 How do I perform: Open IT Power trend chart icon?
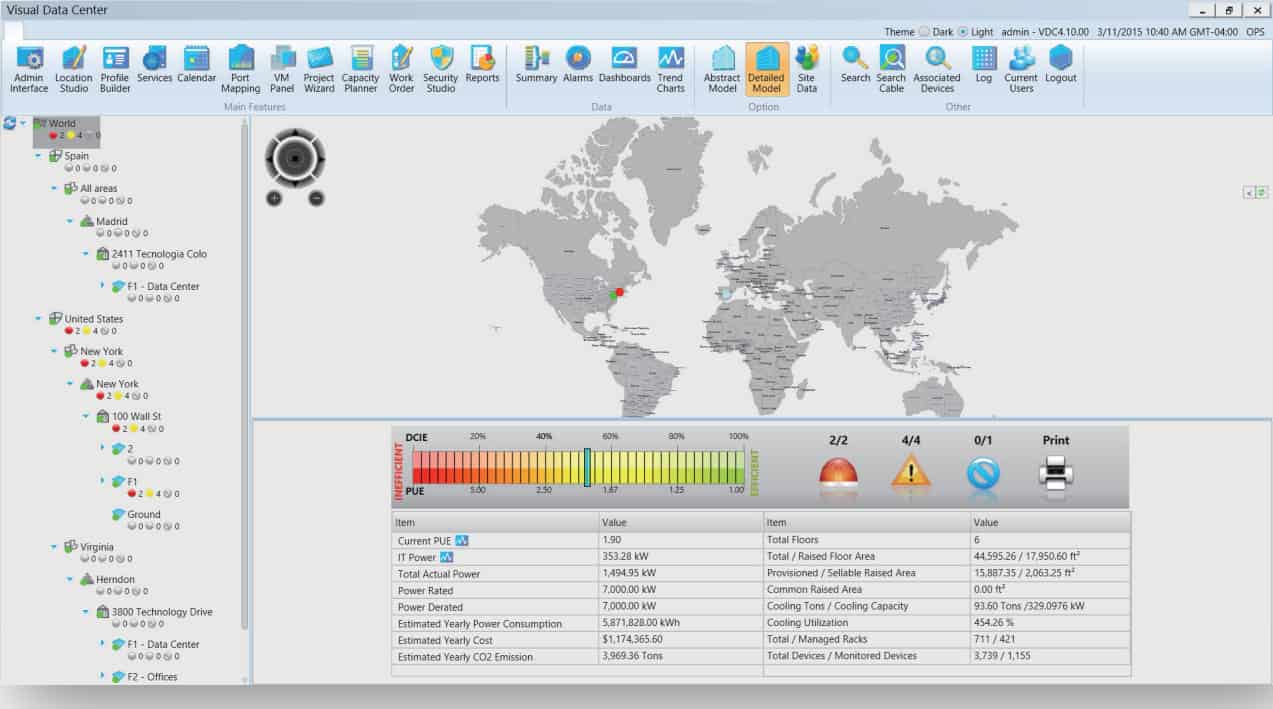(447, 557)
